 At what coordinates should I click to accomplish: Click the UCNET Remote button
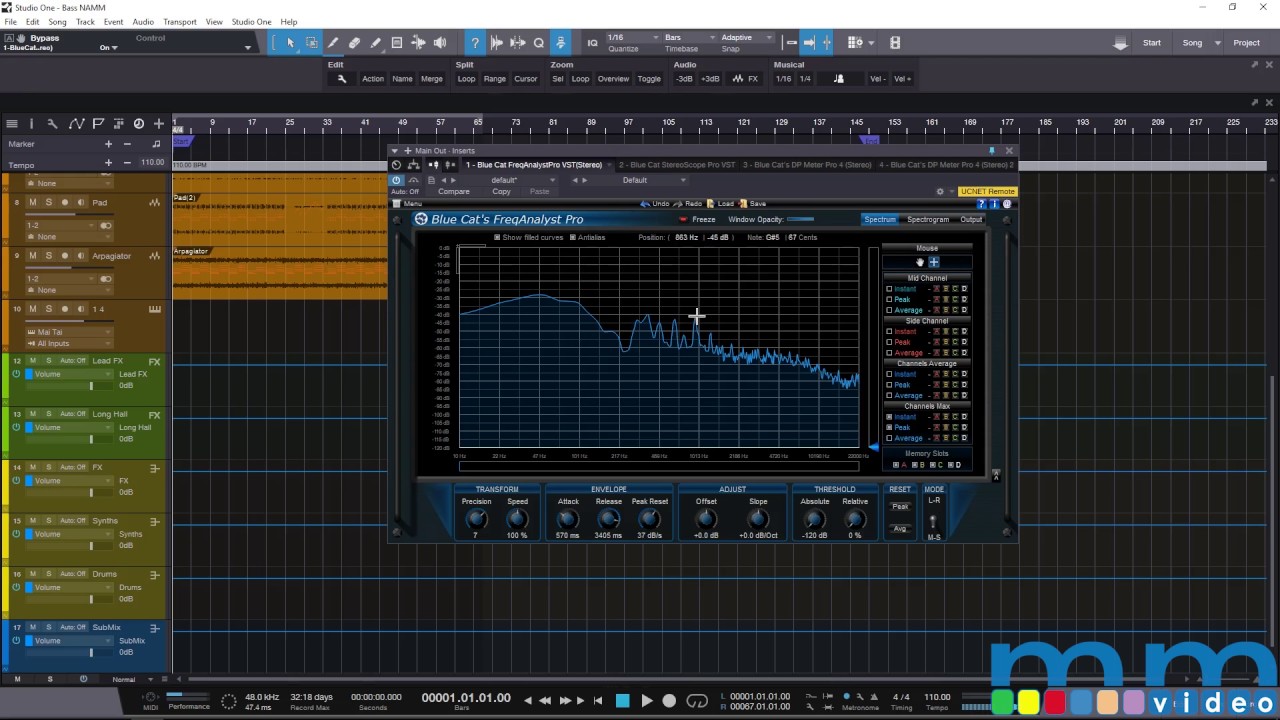pyautogui.click(x=987, y=192)
